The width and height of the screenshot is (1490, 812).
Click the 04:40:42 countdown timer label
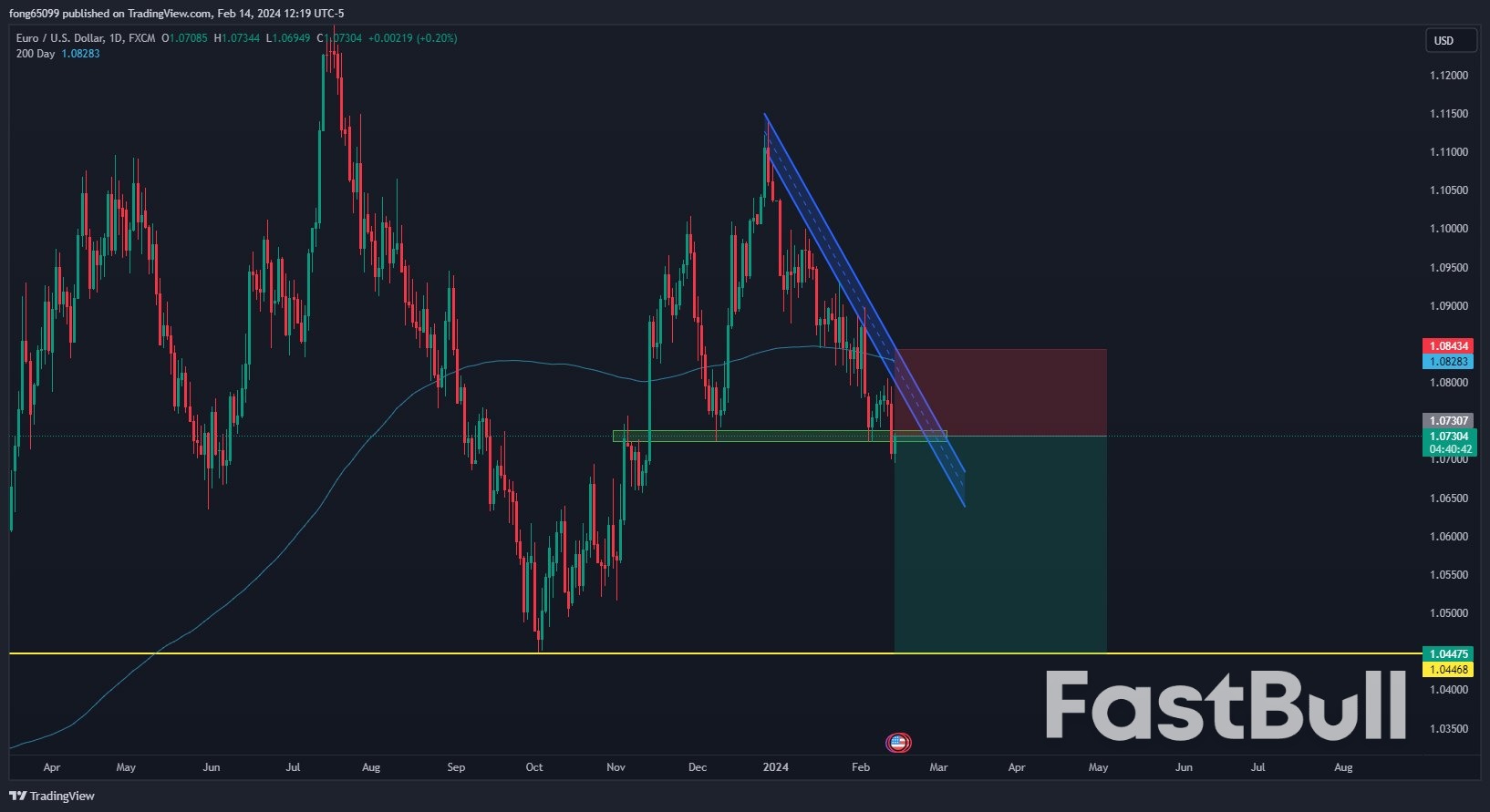click(1451, 449)
